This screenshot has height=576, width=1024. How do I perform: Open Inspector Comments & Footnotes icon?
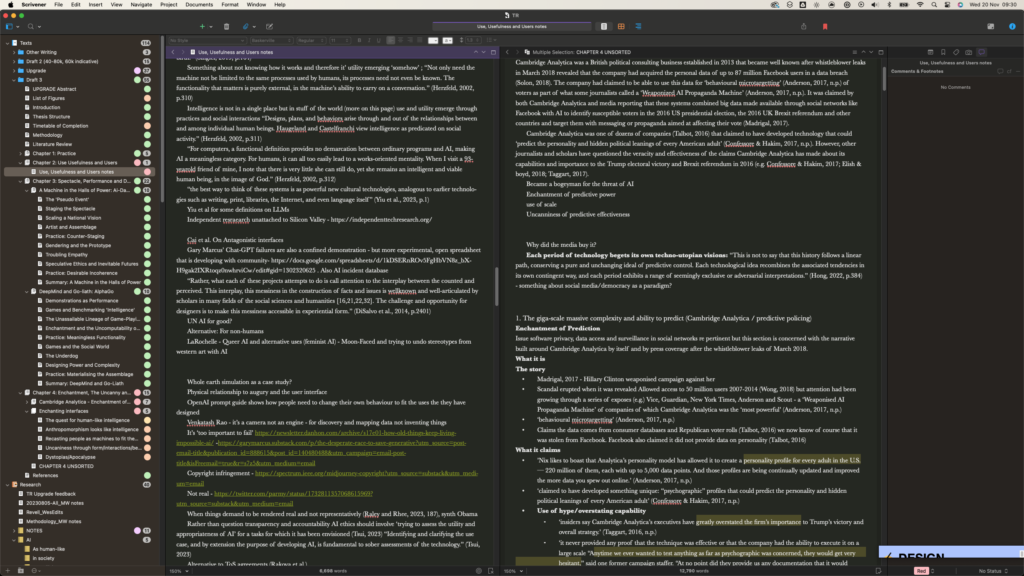point(982,52)
